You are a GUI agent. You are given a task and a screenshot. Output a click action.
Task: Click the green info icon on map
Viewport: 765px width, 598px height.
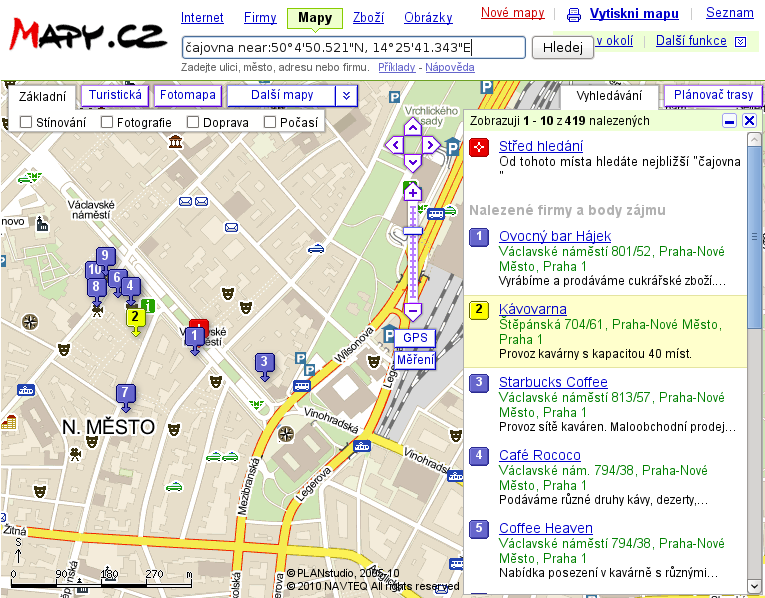(x=148, y=305)
